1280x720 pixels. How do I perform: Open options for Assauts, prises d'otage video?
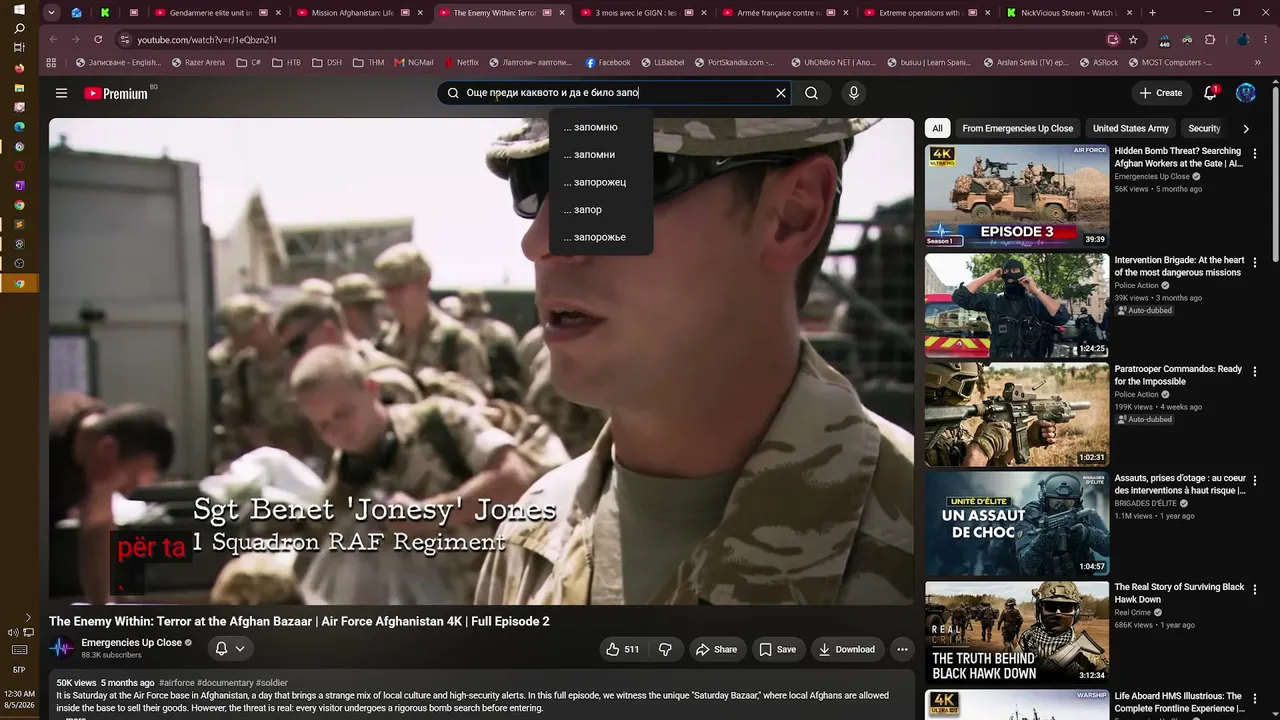tap(1255, 481)
